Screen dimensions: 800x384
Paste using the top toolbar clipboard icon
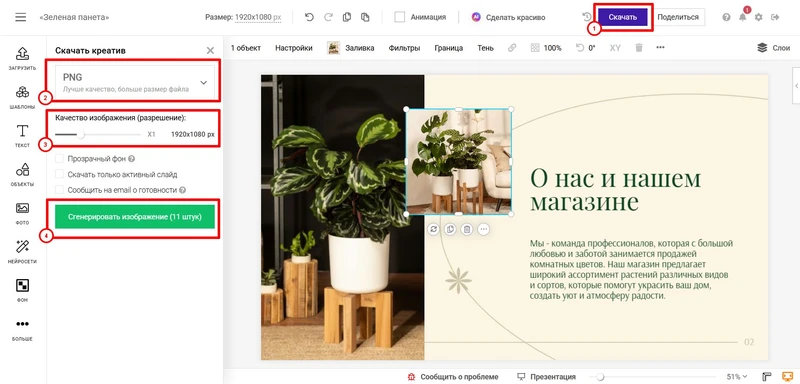(365, 17)
